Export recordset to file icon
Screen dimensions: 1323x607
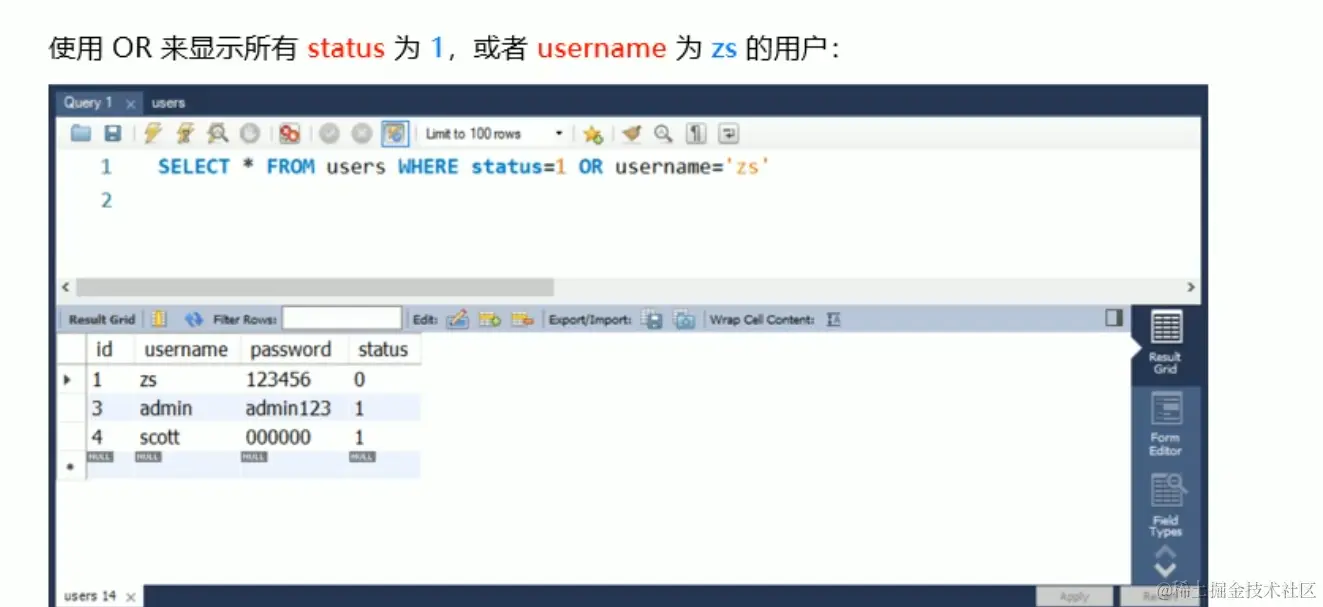[652, 319]
